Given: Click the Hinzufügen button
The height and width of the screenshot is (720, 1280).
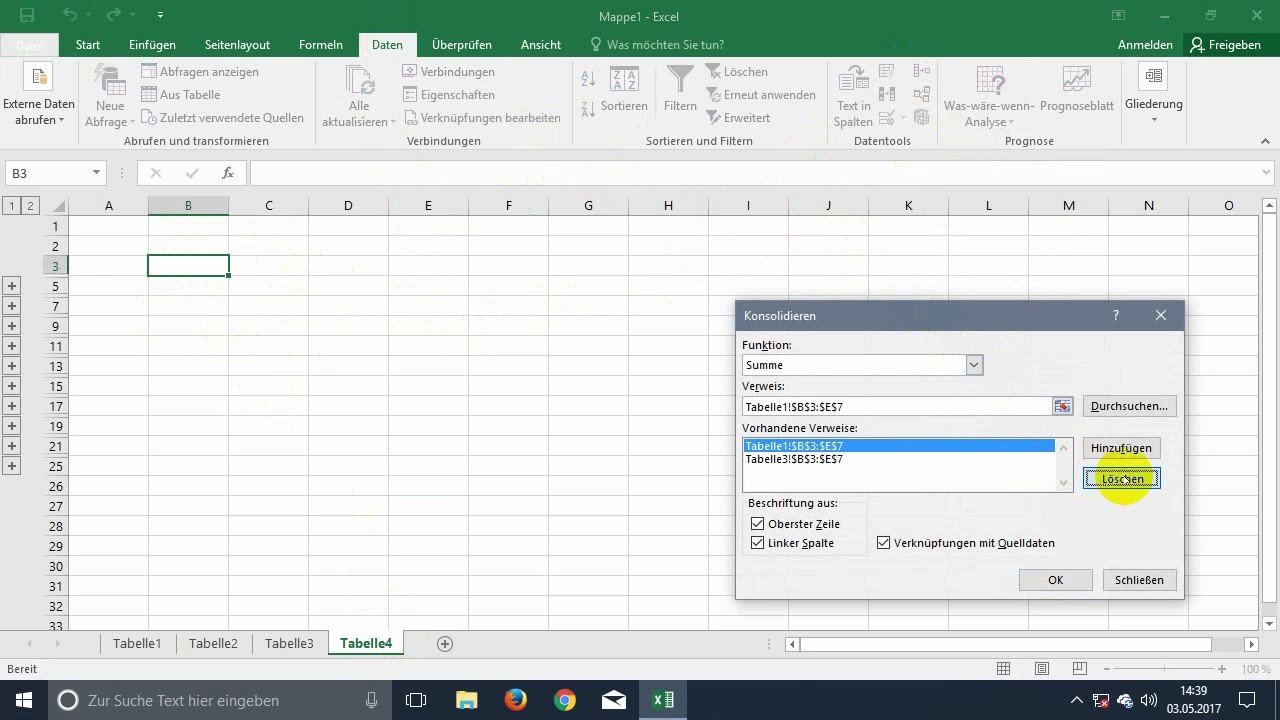Looking at the screenshot, I should (x=1121, y=448).
